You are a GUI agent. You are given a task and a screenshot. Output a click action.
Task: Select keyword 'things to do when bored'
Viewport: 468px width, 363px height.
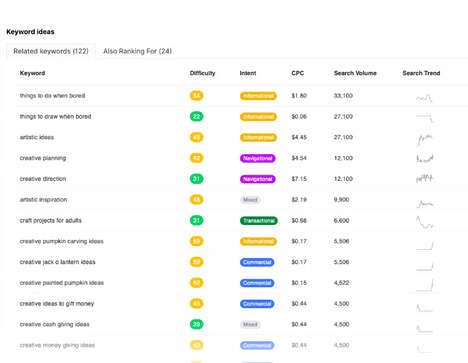(x=52, y=96)
